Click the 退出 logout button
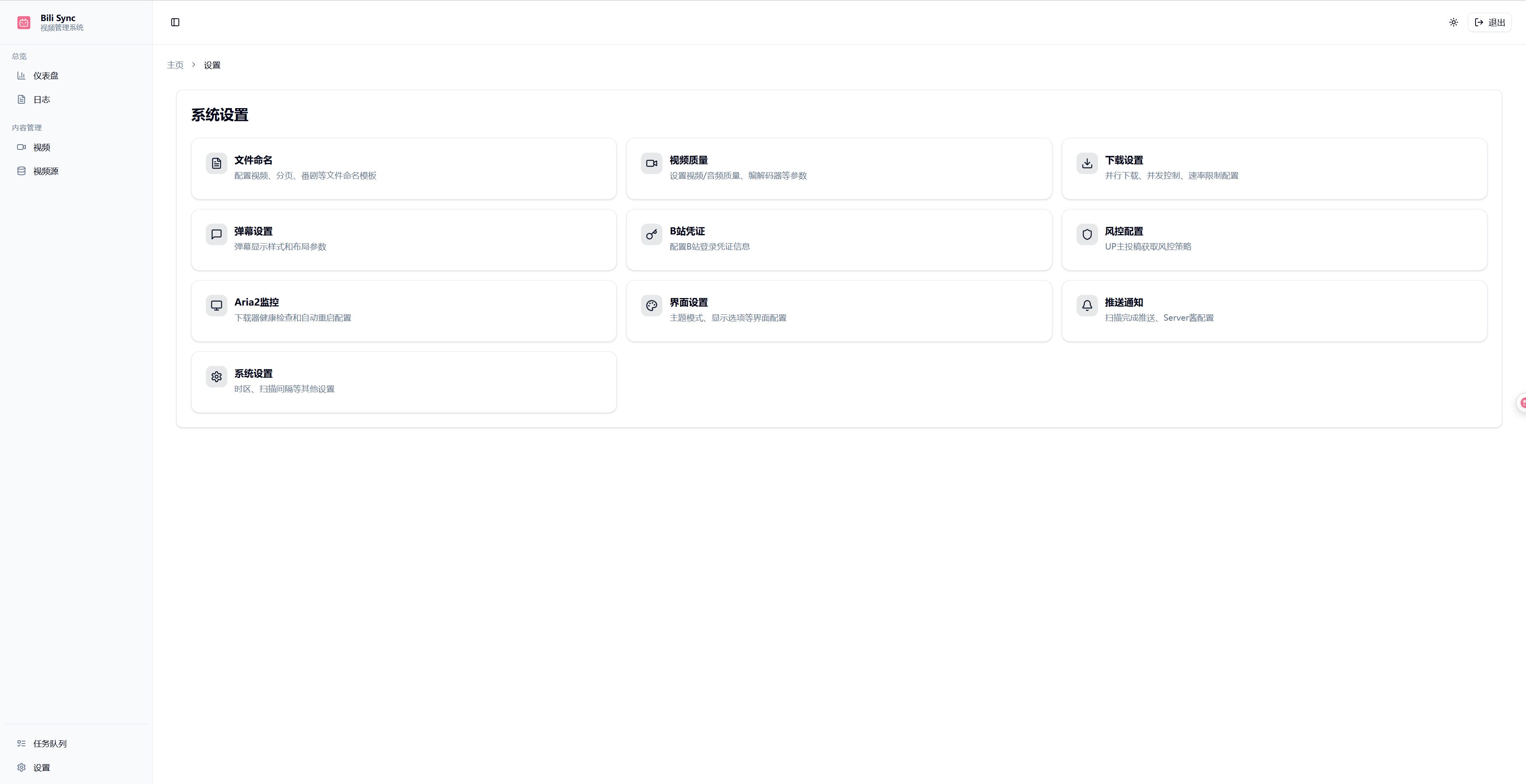The width and height of the screenshot is (1526, 784). [x=1490, y=23]
